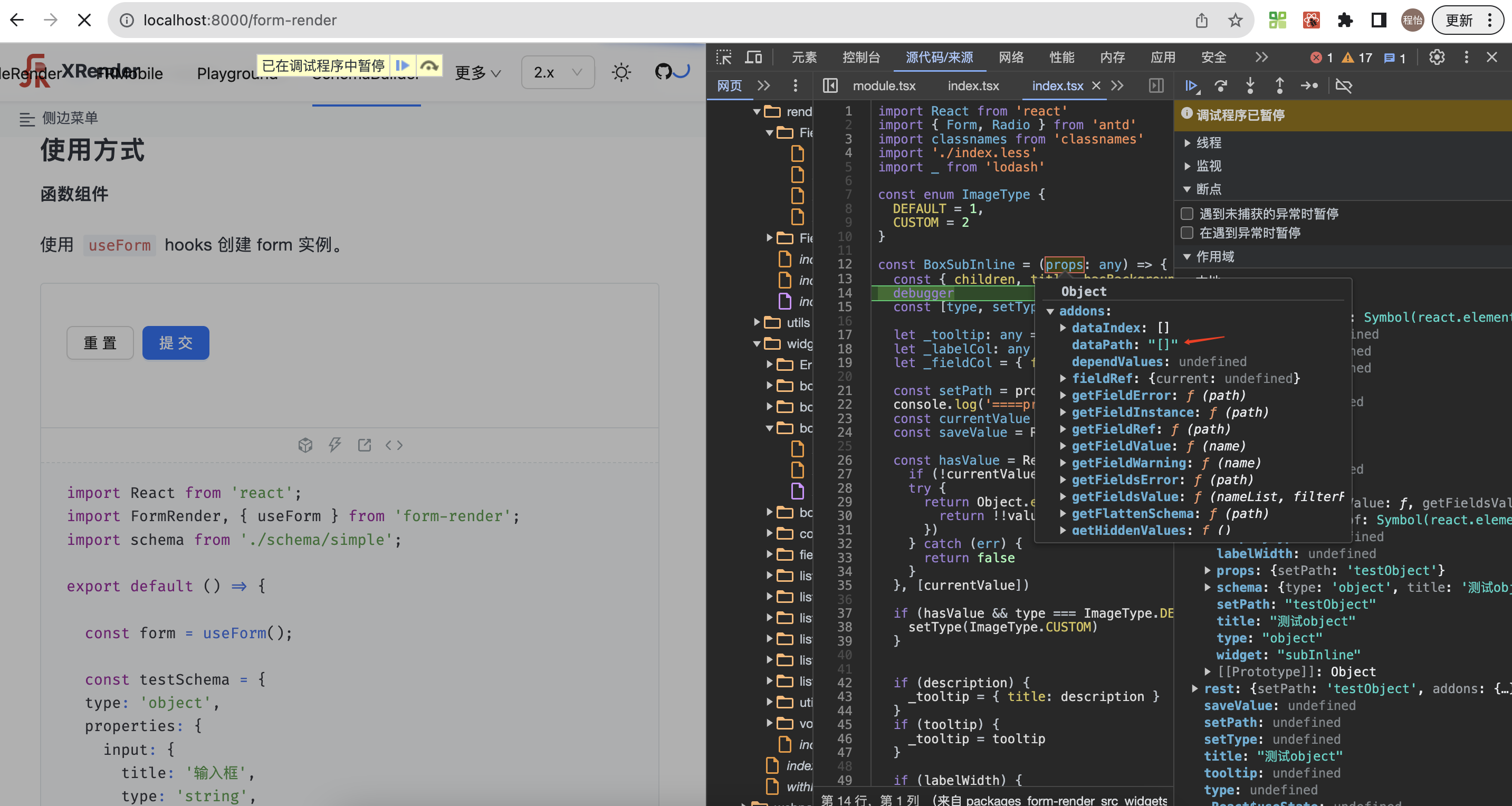The height and width of the screenshot is (806, 1512).
Task: Toggle the device toolbar icon
Action: click(x=754, y=57)
